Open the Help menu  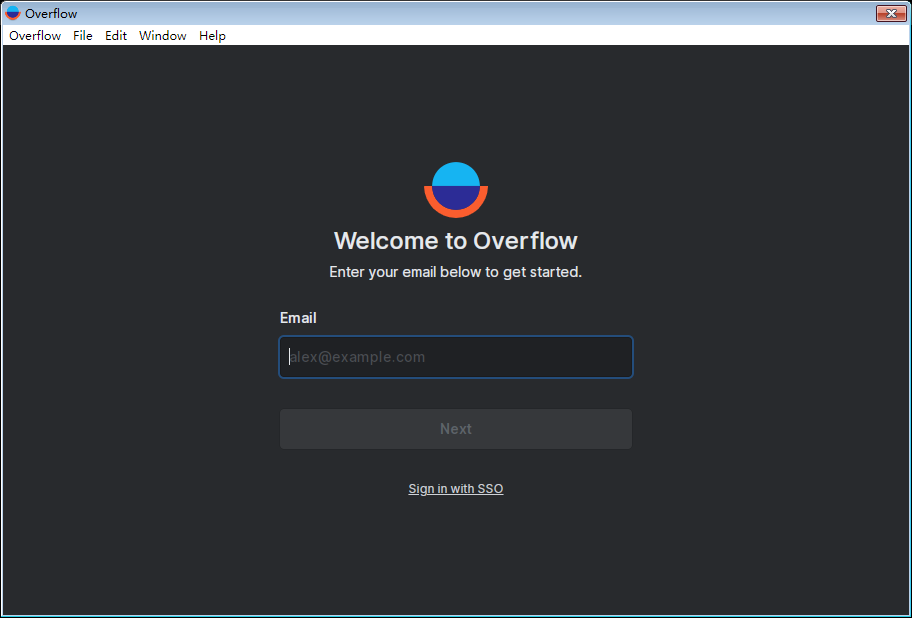click(x=212, y=35)
